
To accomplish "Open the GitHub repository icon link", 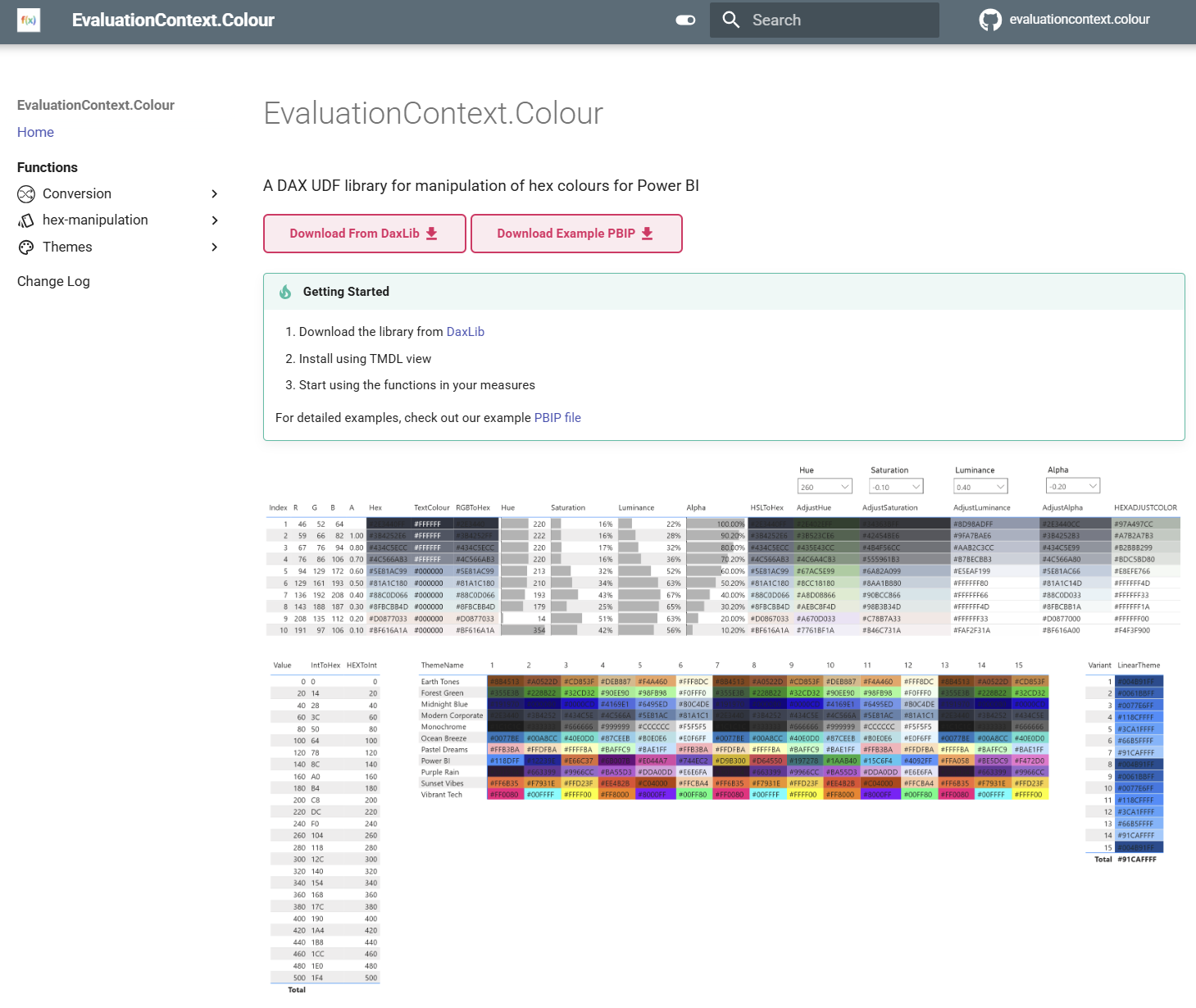I will [x=989, y=20].
